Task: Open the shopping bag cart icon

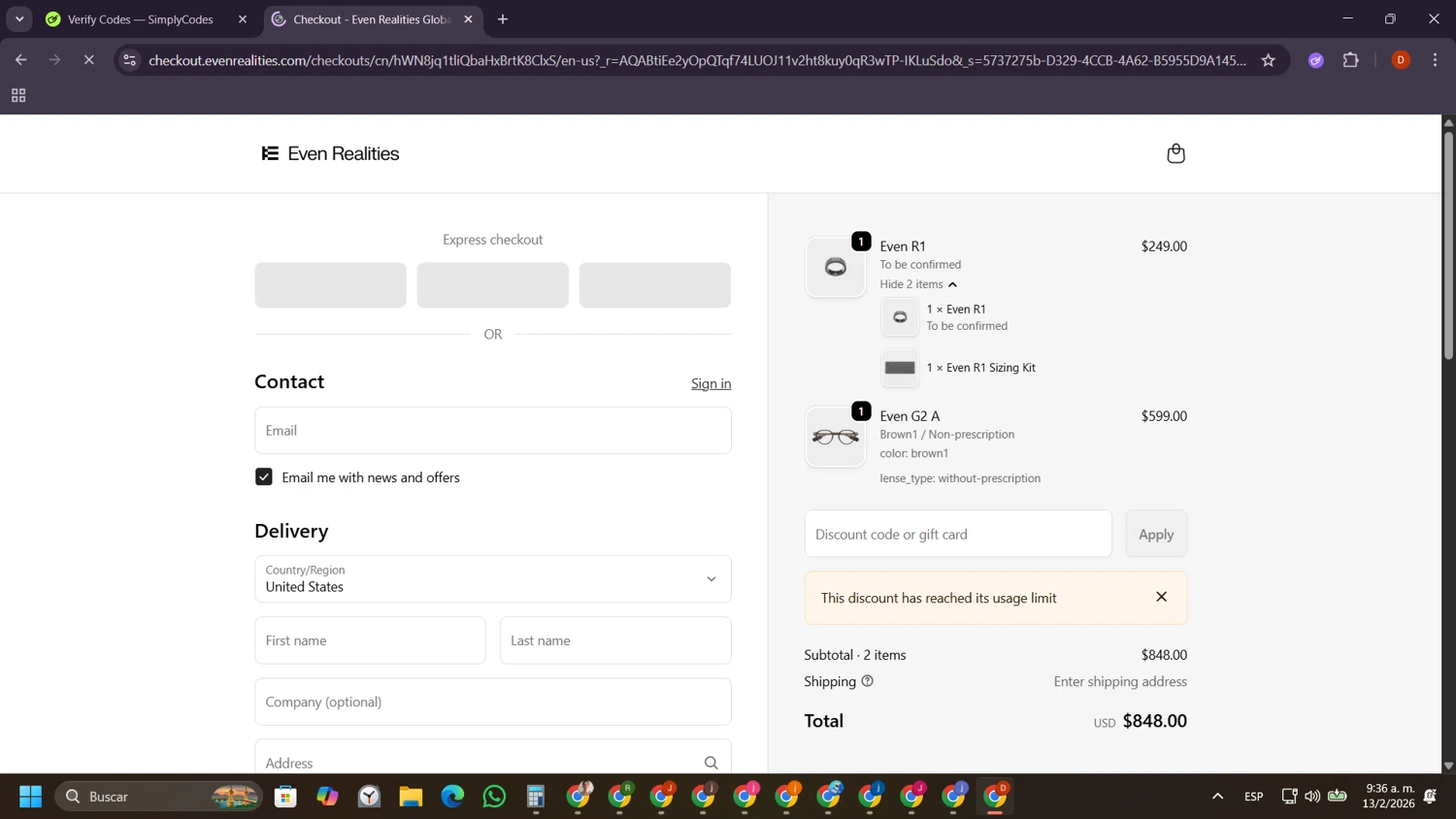Action: [x=1175, y=153]
